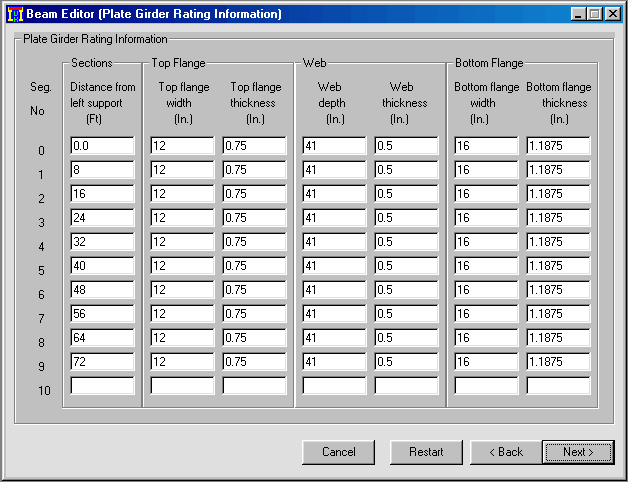The image size is (628, 482).
Task: Select segment 2 web thickness field
Action: click(406, 194)
